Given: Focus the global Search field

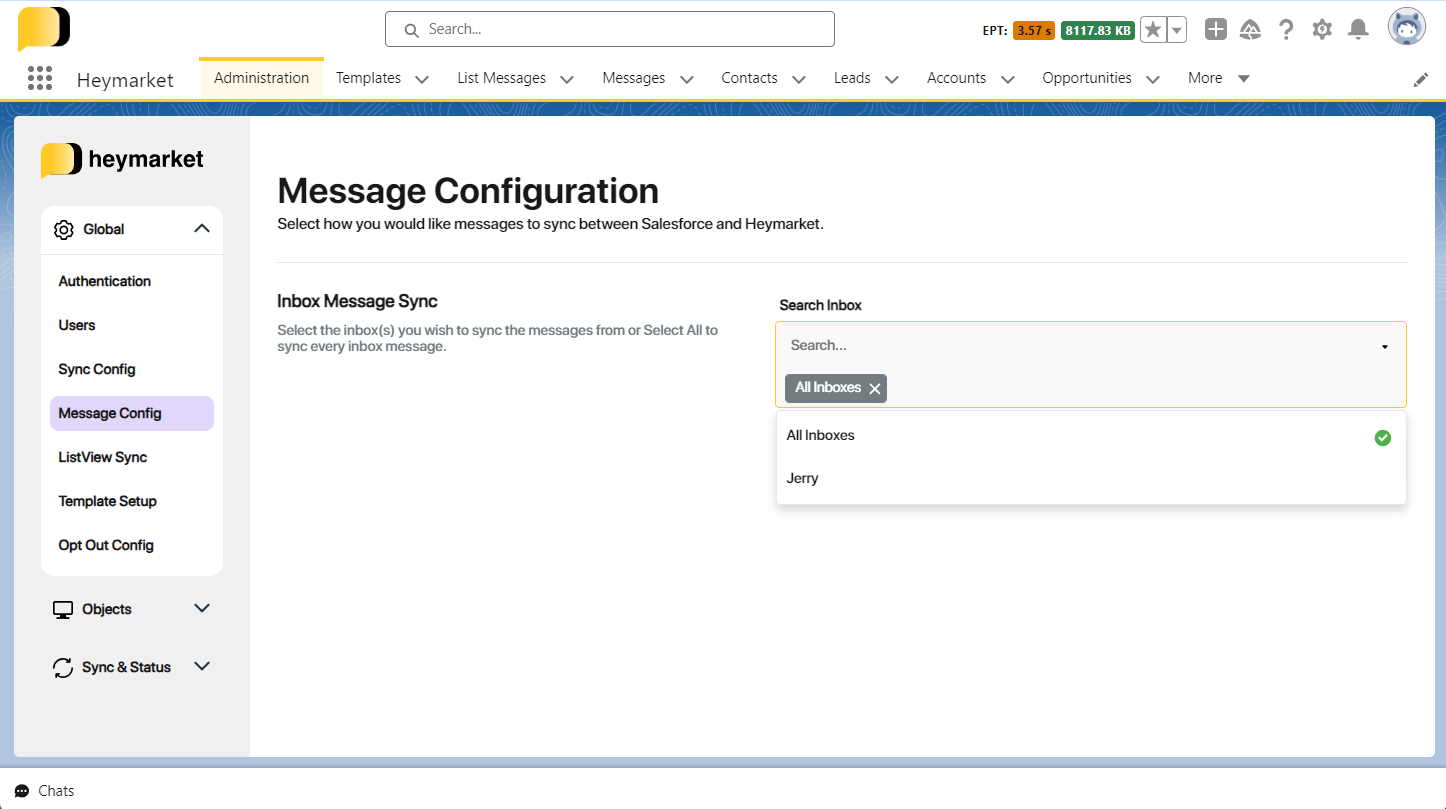Looking at the screenshot, I should click(x=610, y=29).
